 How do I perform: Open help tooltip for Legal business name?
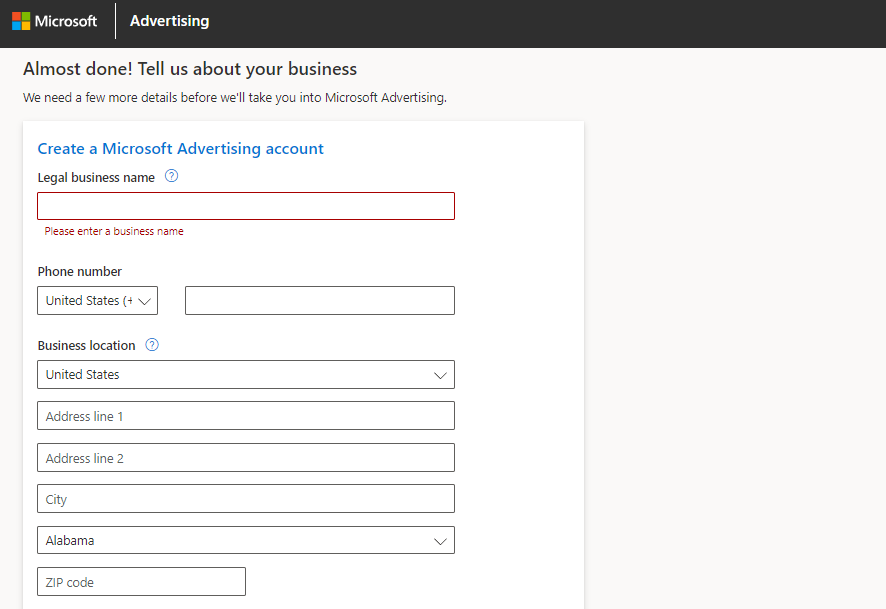(171, 176)
